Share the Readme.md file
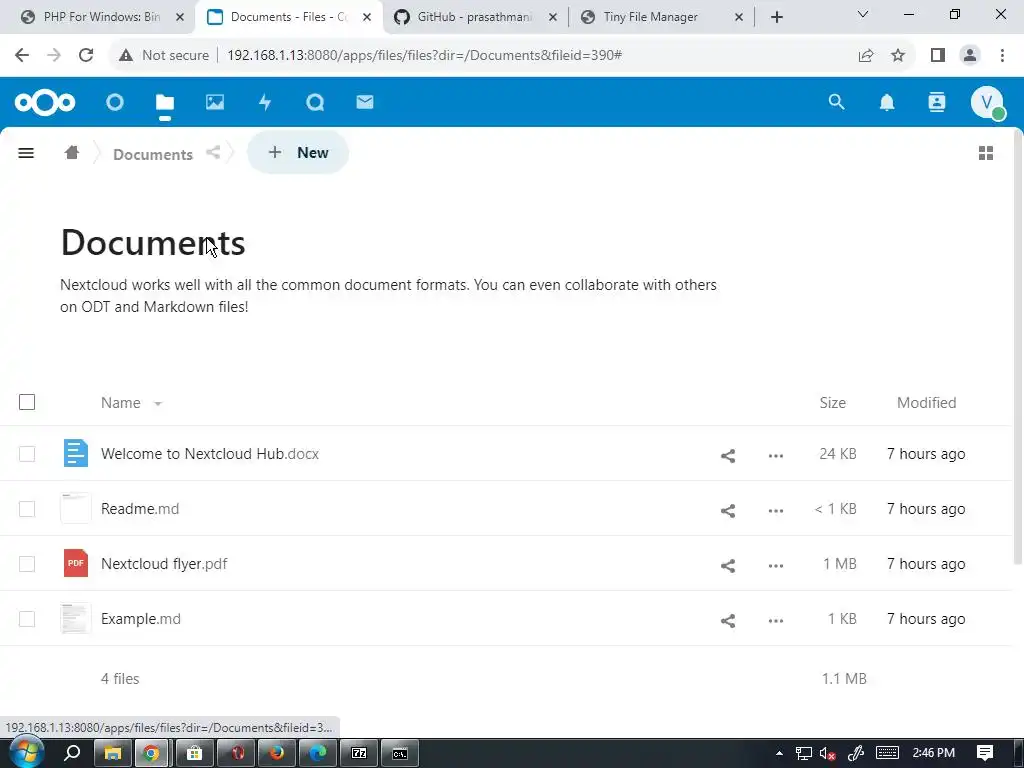The width and height of the screenshot is (1024, 768). tap(728, 511)
